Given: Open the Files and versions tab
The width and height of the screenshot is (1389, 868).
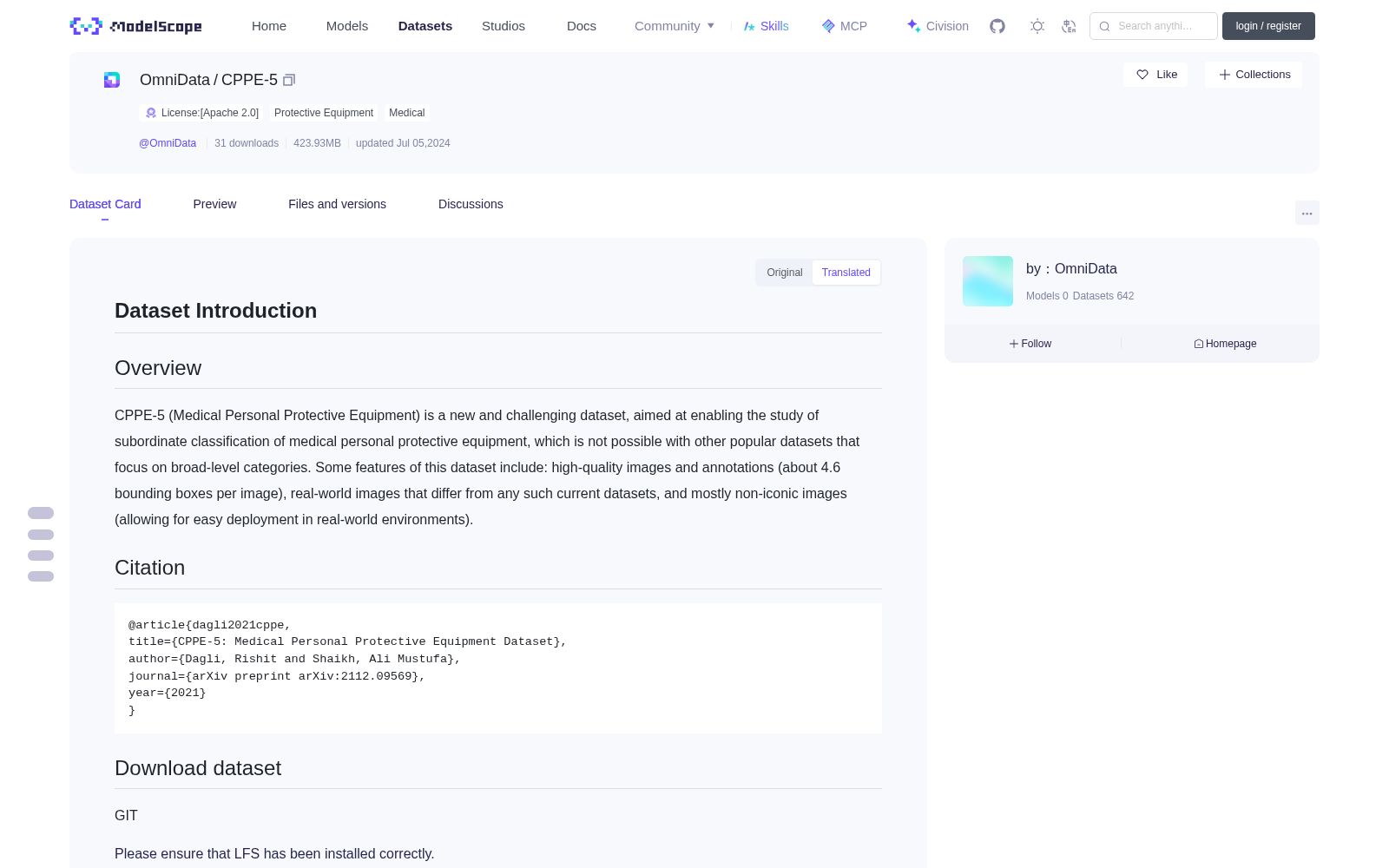Looking at the screenshot, I should (337, 204).
